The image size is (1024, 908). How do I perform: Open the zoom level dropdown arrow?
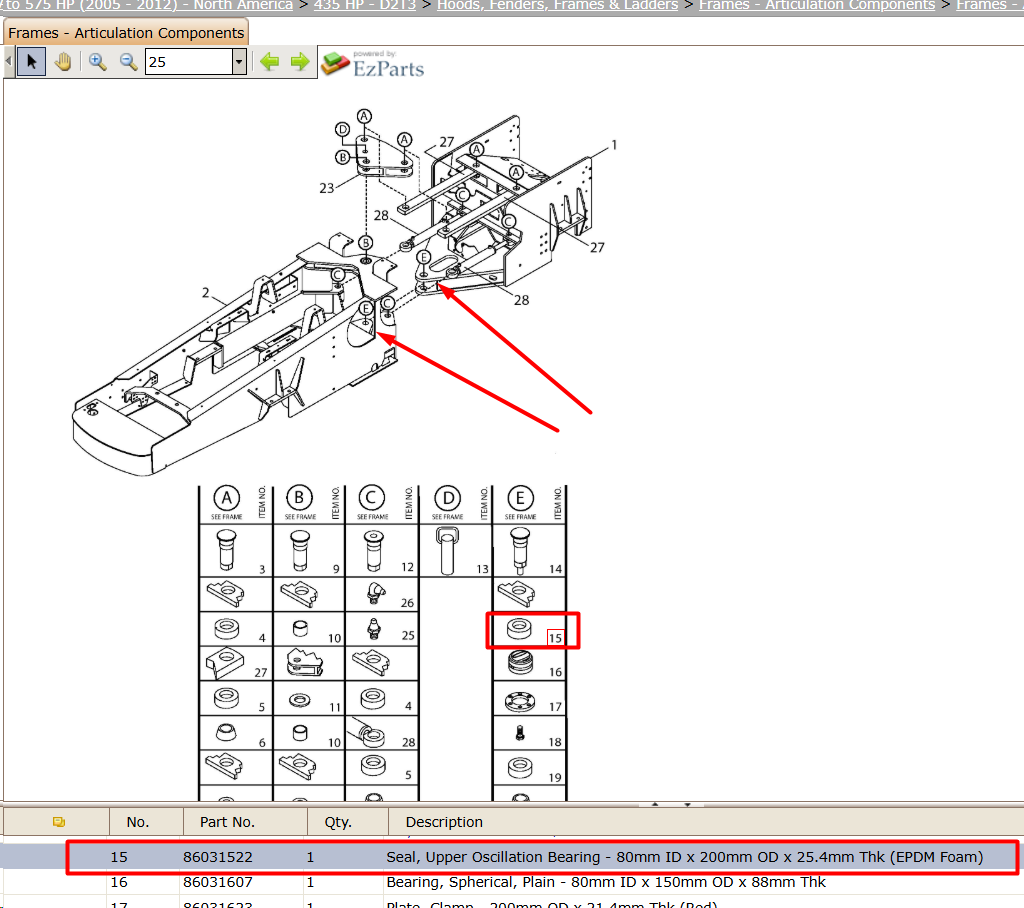click(239, 62)
